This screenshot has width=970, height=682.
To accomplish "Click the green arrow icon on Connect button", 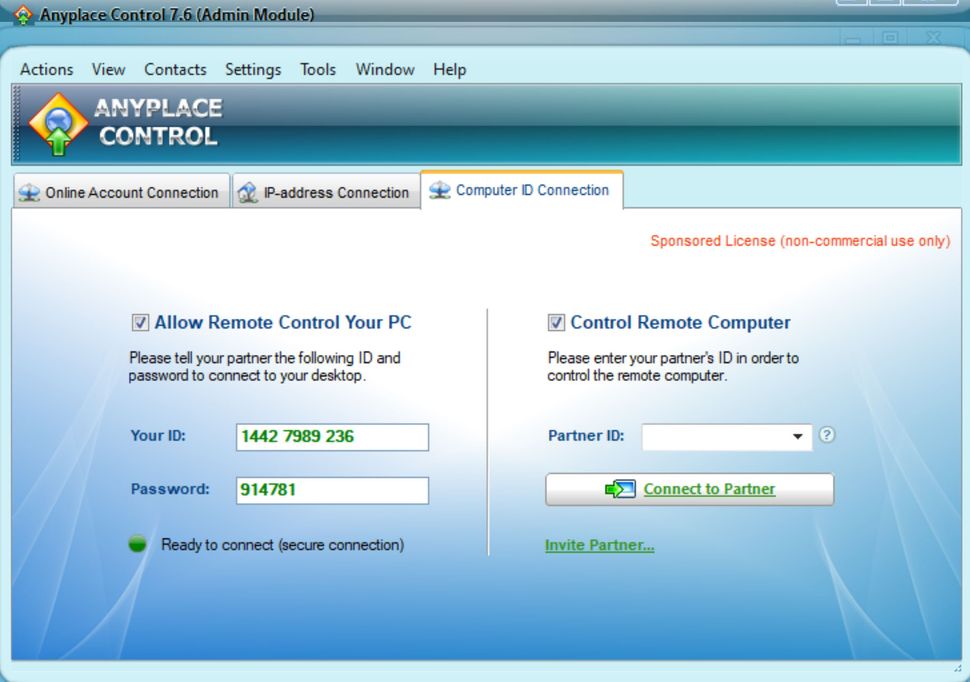I will [x=620, y=490].
